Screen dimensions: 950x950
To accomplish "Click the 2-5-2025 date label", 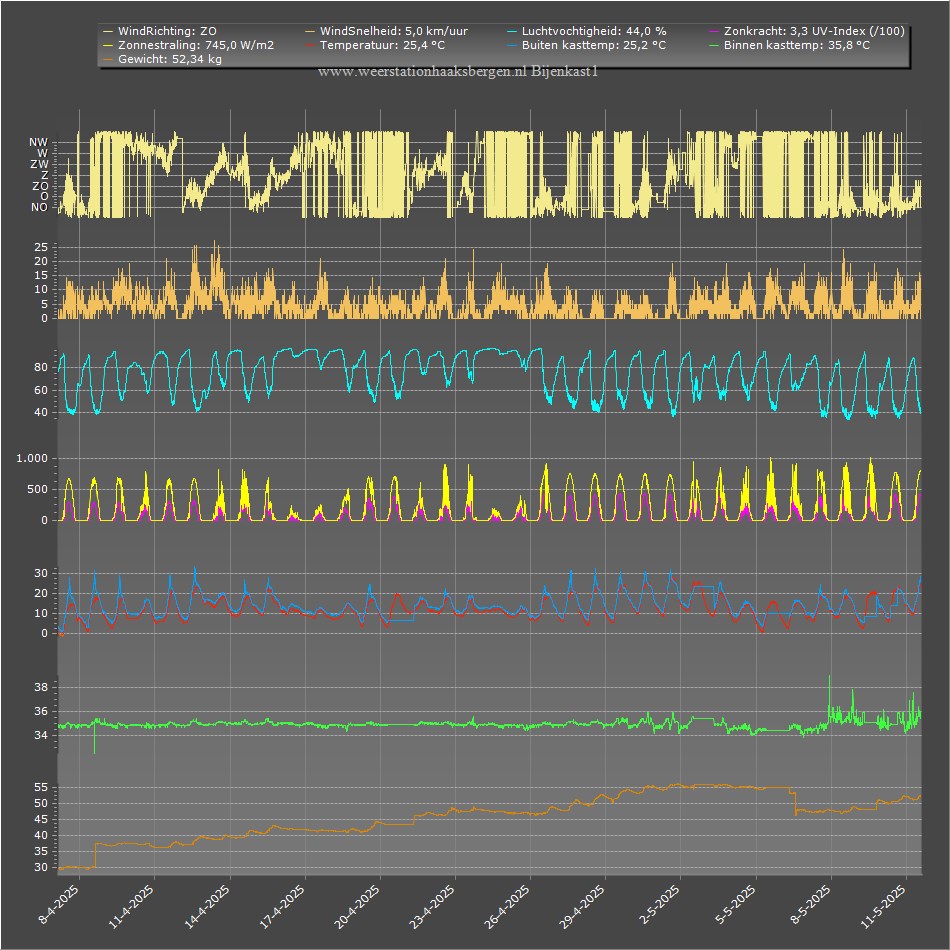I will tap(660, 905).
